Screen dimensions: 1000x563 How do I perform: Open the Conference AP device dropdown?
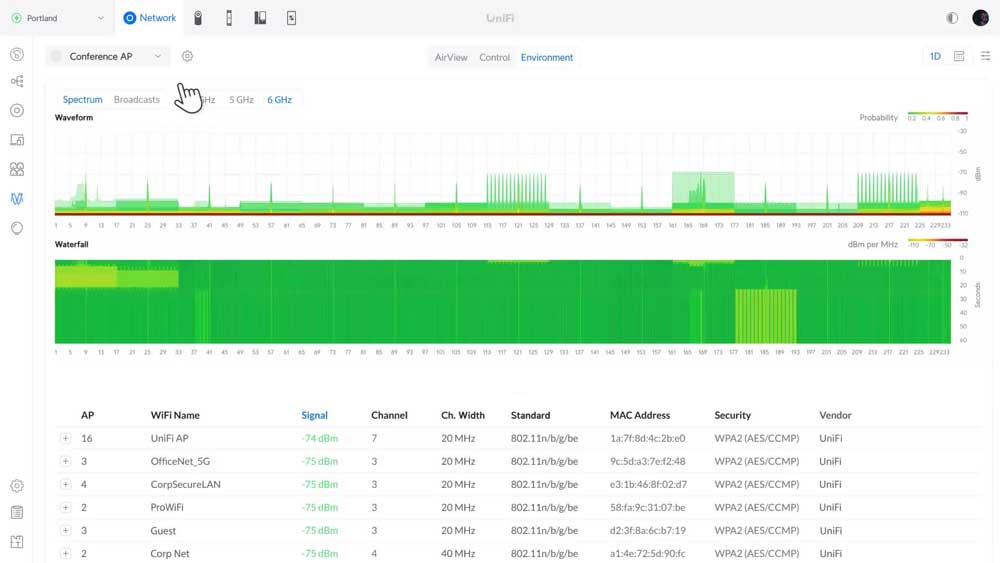tap(108, 57)
